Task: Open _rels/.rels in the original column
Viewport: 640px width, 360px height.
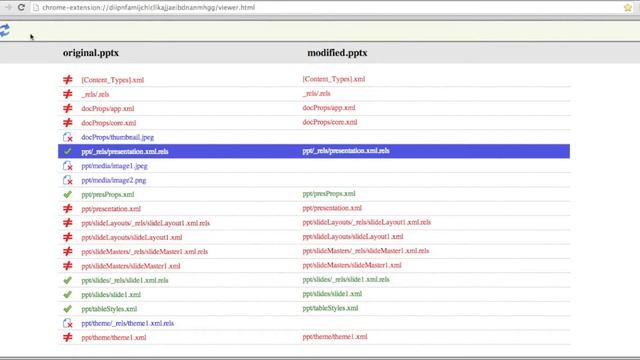Action: (x=95, y=94)
